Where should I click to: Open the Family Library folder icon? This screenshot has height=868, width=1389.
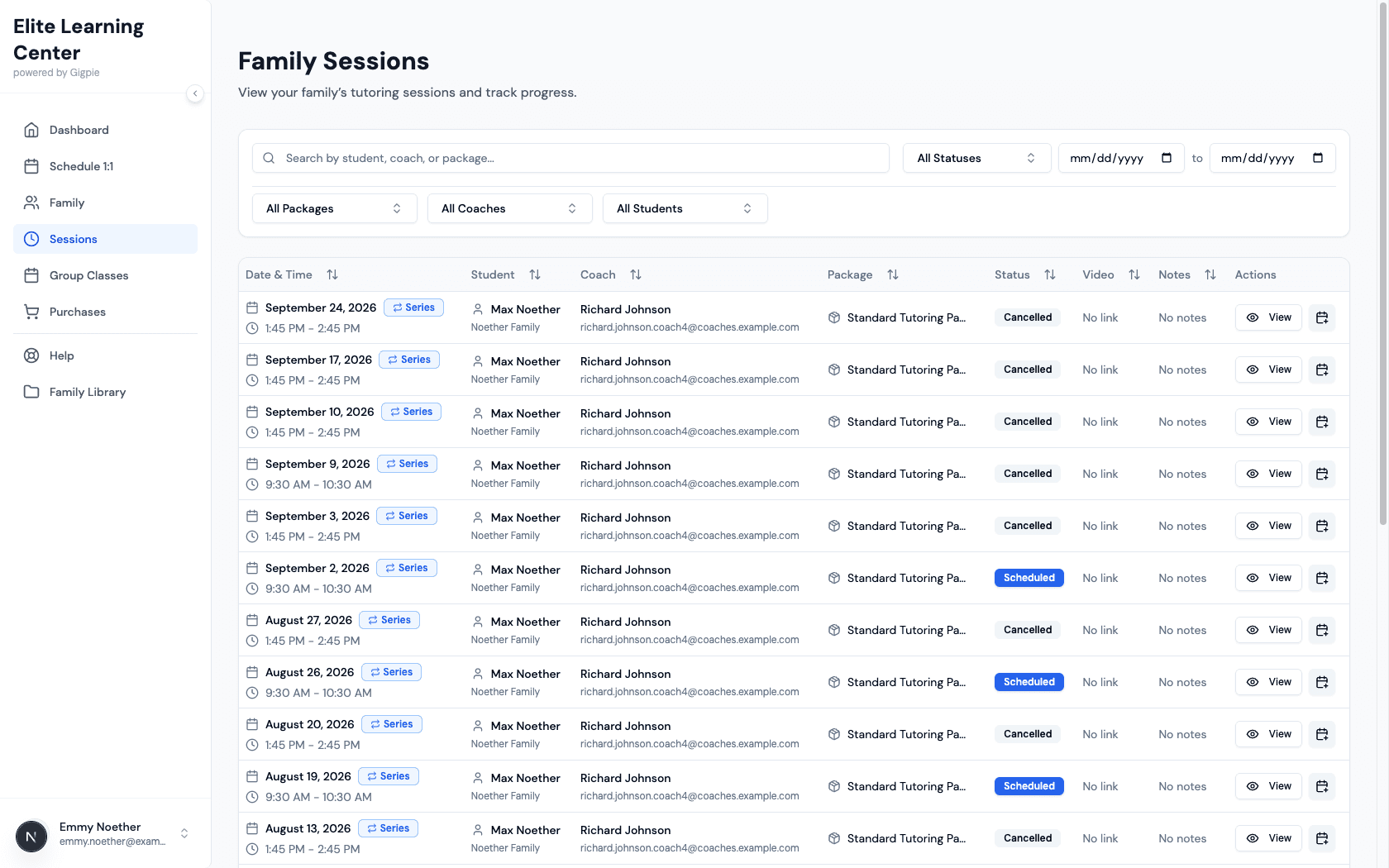(31, 392)
